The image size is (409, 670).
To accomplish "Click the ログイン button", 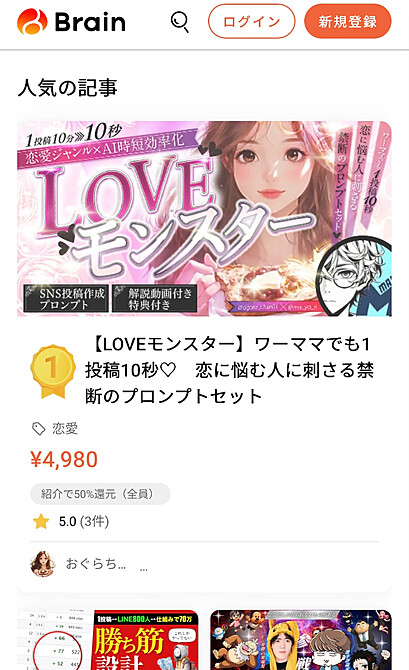I will coord(251,21).
